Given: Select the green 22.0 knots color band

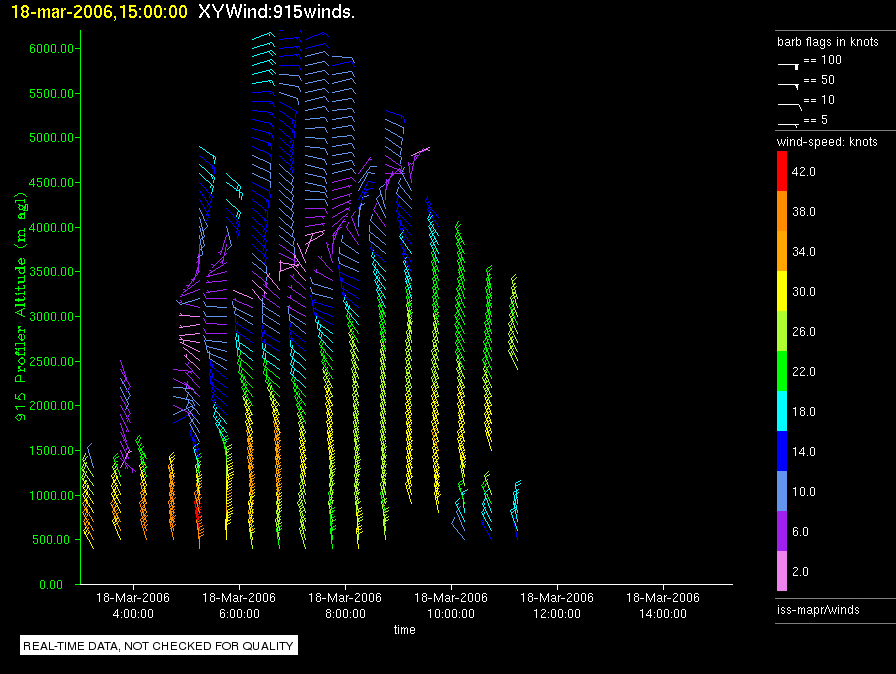Looking at the screenshot, I should 783,372.
